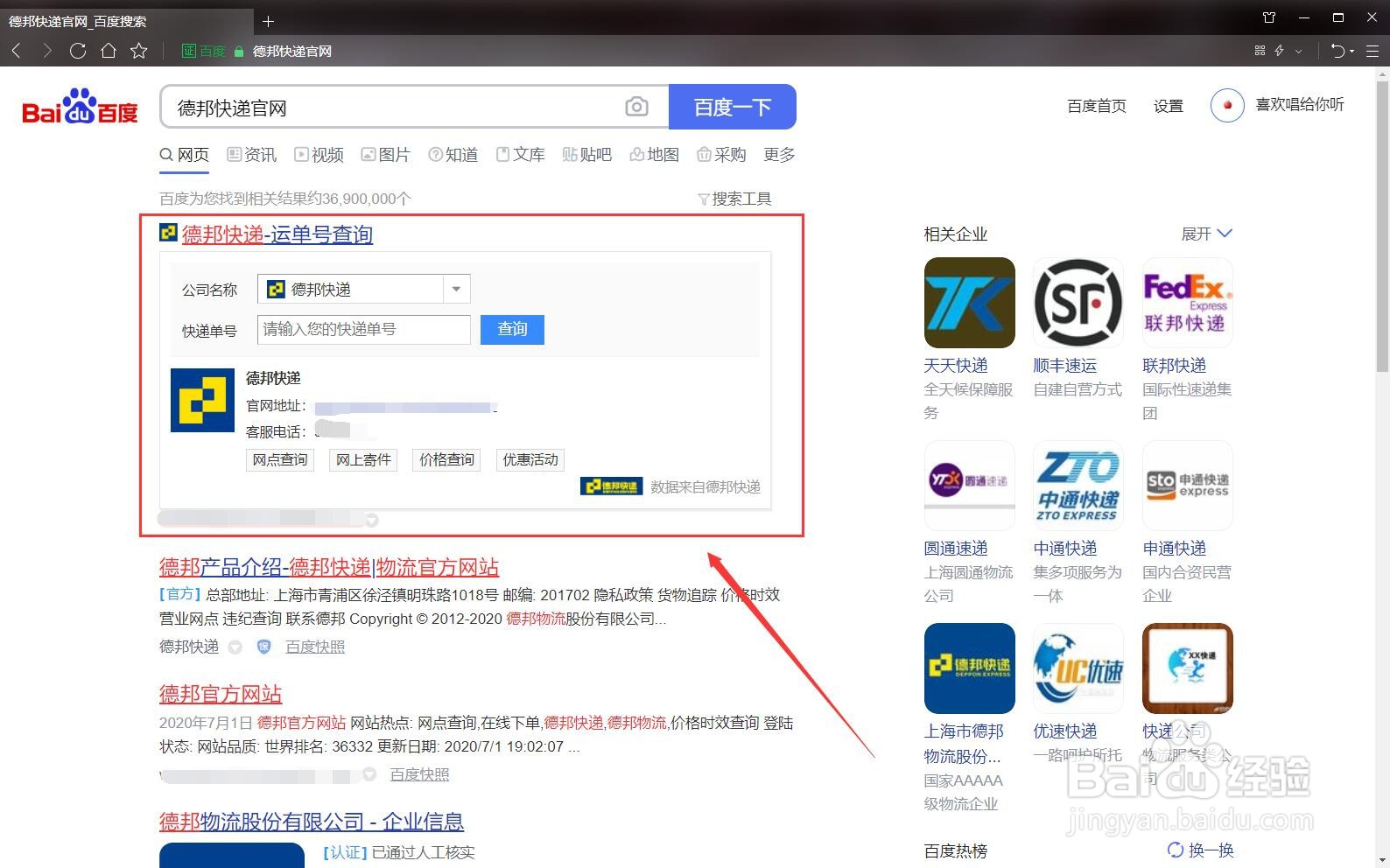
Task: Open browser hamburger menu icon
Action: coord(1372,51)
